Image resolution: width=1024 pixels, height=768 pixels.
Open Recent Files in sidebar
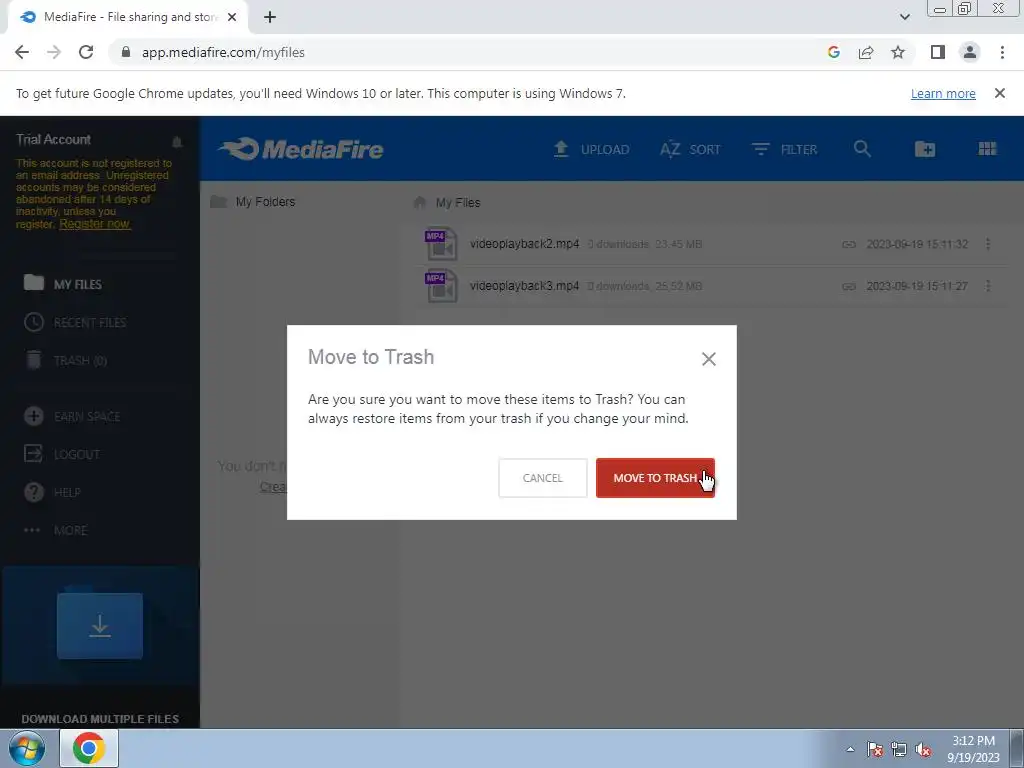coord(75,323)
